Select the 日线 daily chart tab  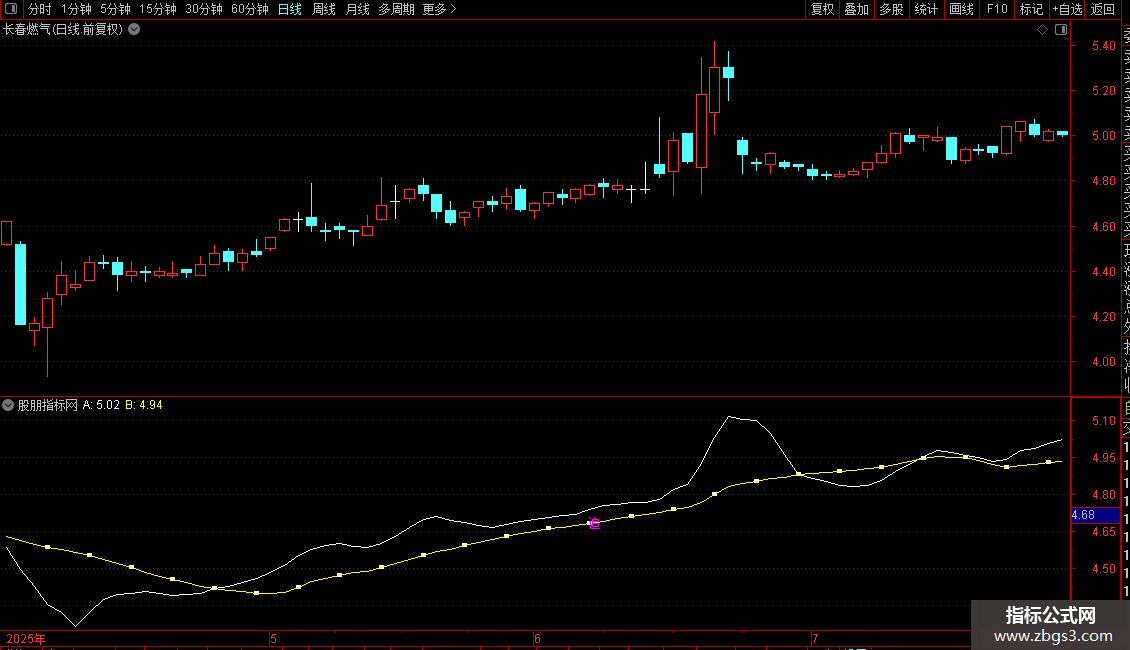tap(290, 9)
